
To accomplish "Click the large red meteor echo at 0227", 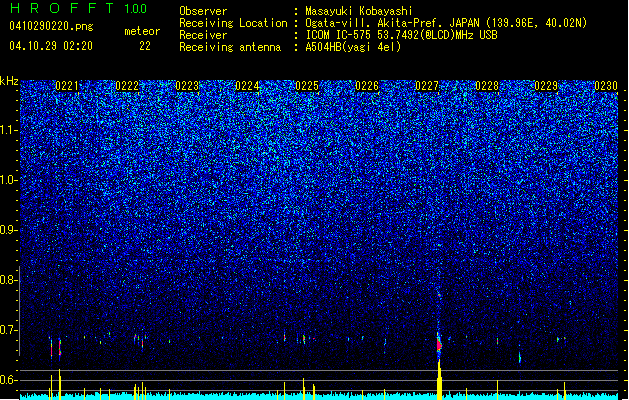I will (439, 344).
